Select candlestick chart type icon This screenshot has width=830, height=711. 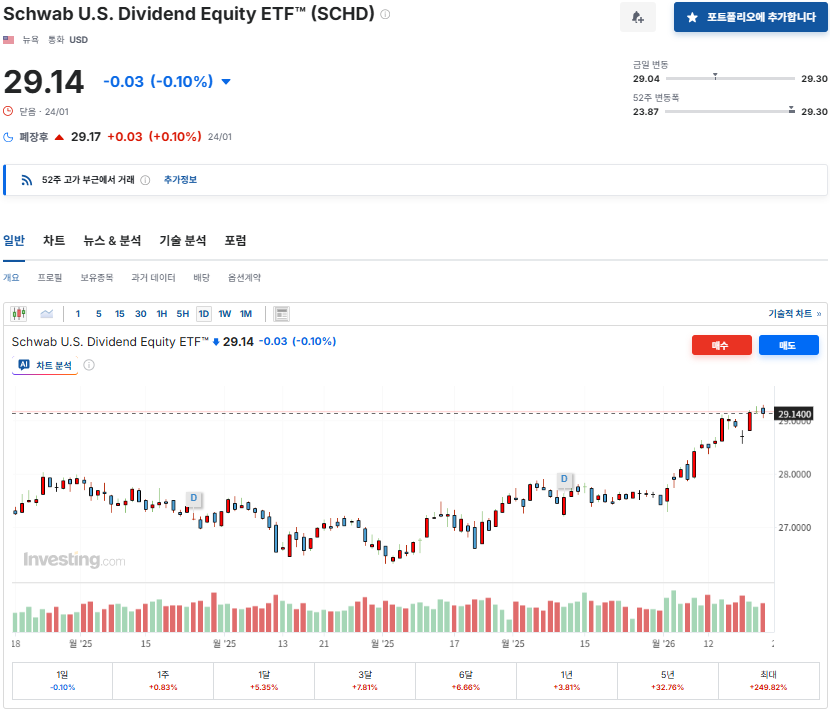click(x=19, y=314)
